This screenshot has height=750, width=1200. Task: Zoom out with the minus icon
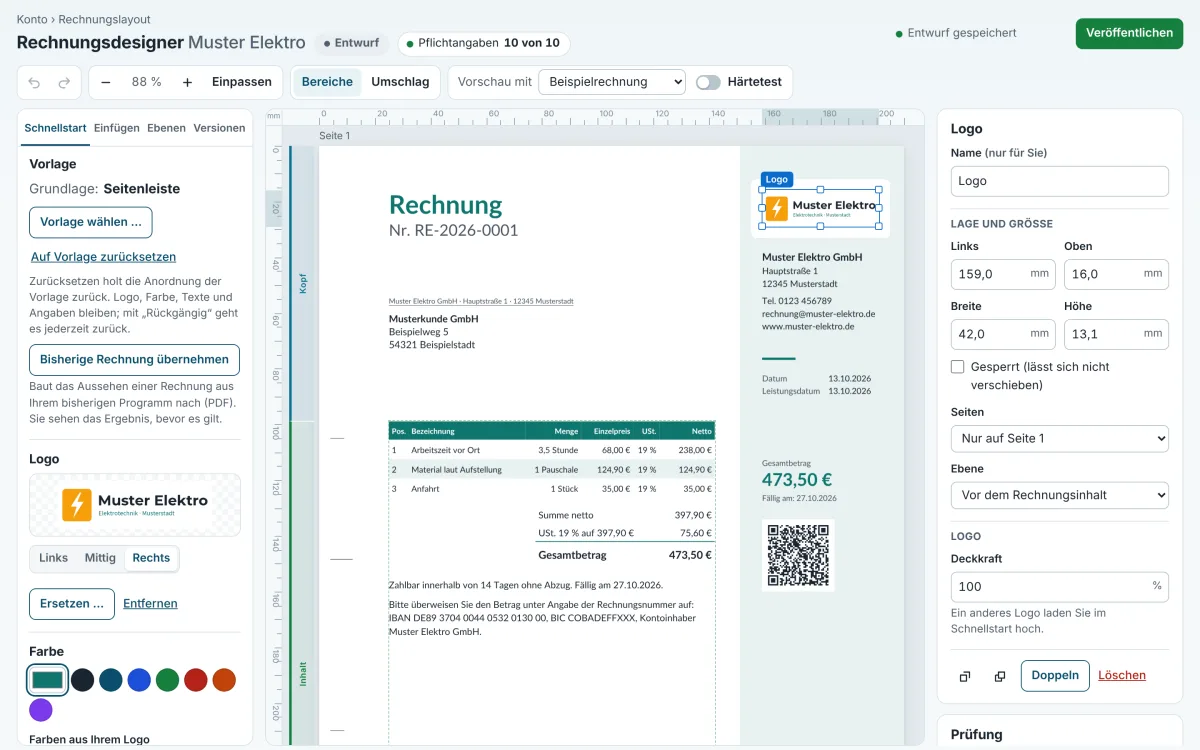(106, 82)
